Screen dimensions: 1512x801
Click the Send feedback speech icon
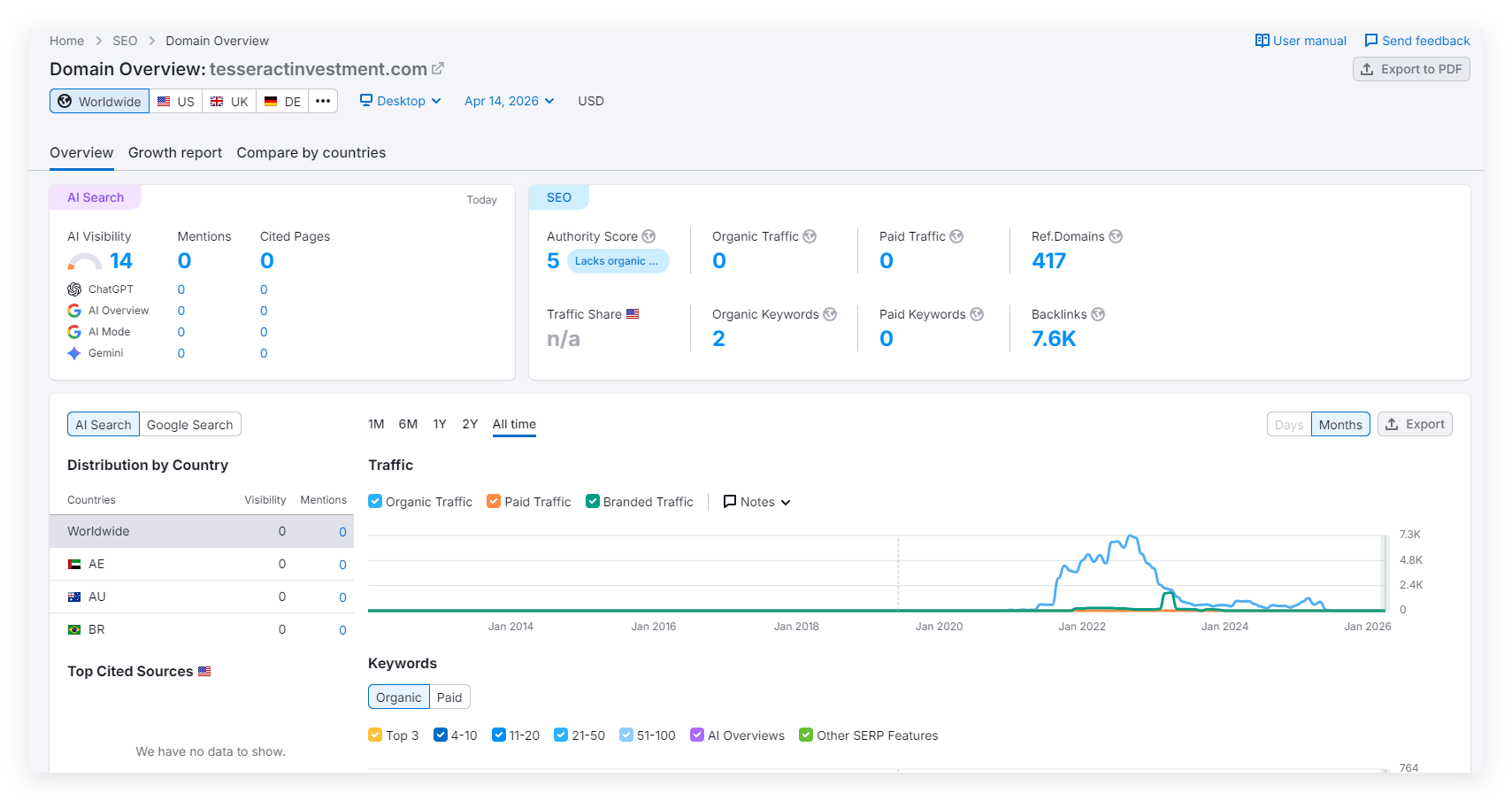(x=1371, y=41)
